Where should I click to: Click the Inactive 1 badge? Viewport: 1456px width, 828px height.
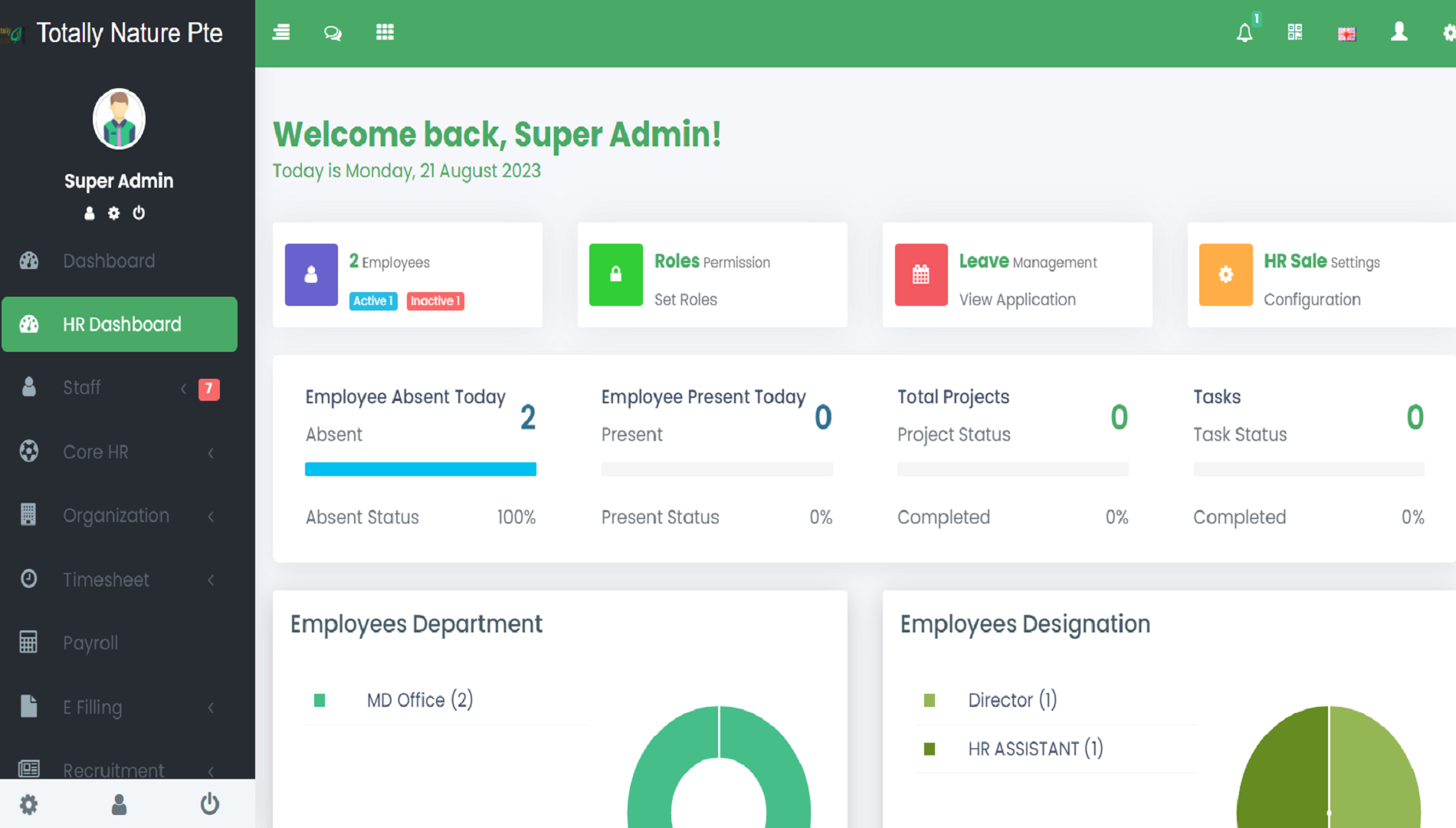(435, 301)
